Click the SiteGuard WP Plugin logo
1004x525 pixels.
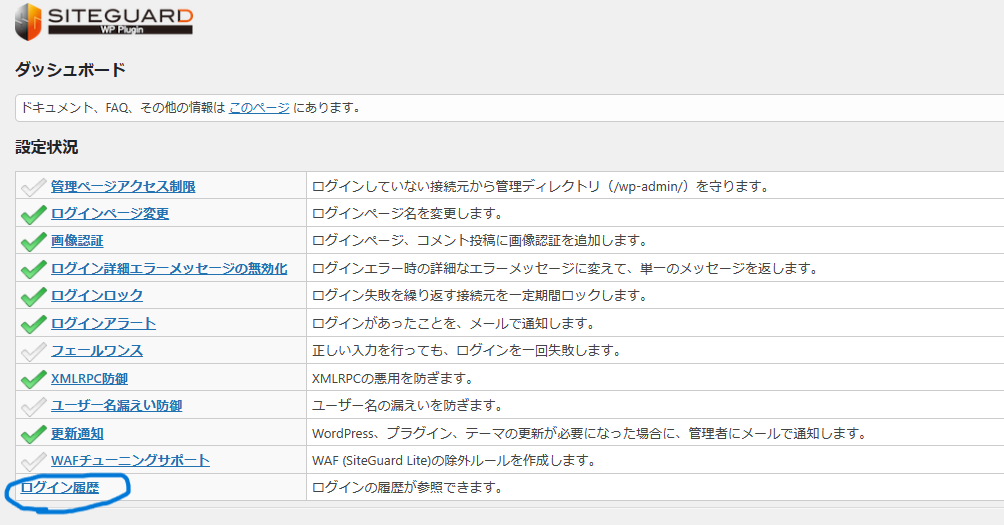point(104,22)
